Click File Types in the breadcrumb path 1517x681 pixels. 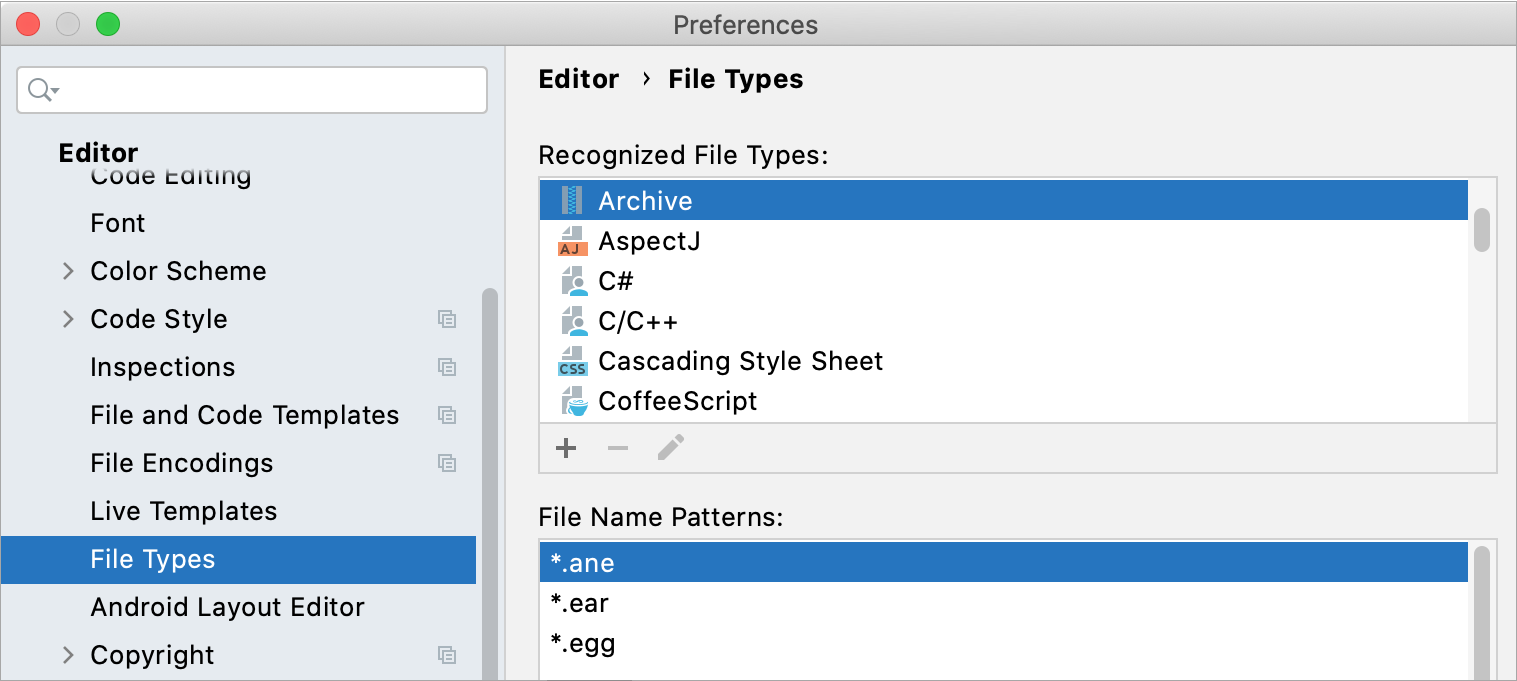pos(735,78)
